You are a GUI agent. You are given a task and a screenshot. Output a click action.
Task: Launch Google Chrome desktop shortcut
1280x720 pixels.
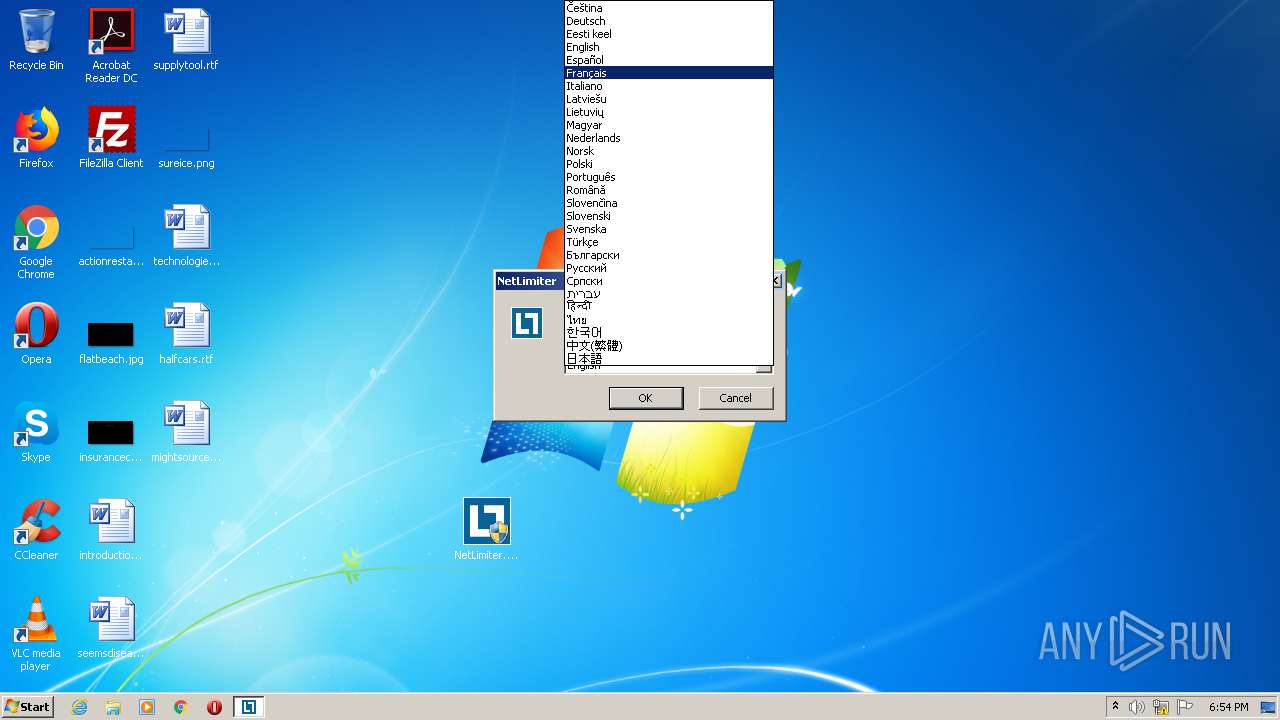pos(36,242)
